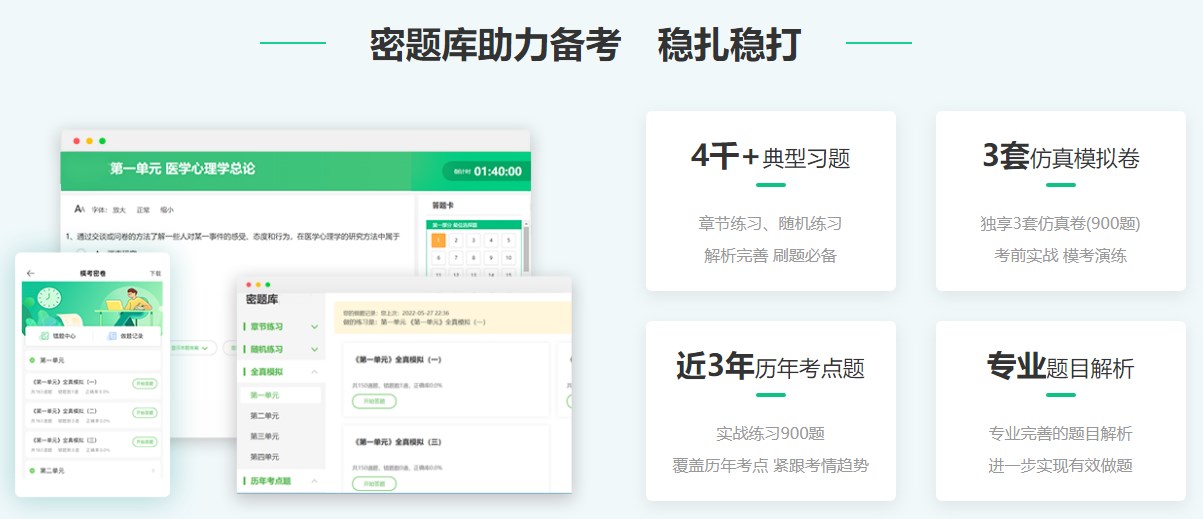Click 下载 in the mobile header
1203x519 pixels.
point(155,273)
